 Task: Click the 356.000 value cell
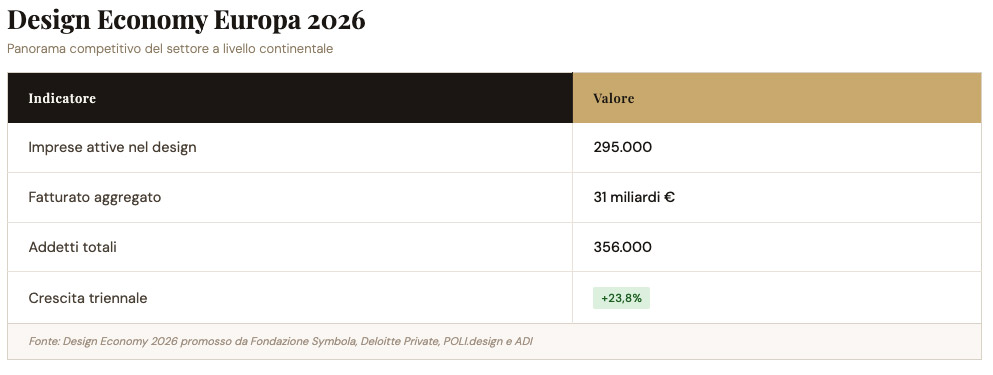coord(777,247)
